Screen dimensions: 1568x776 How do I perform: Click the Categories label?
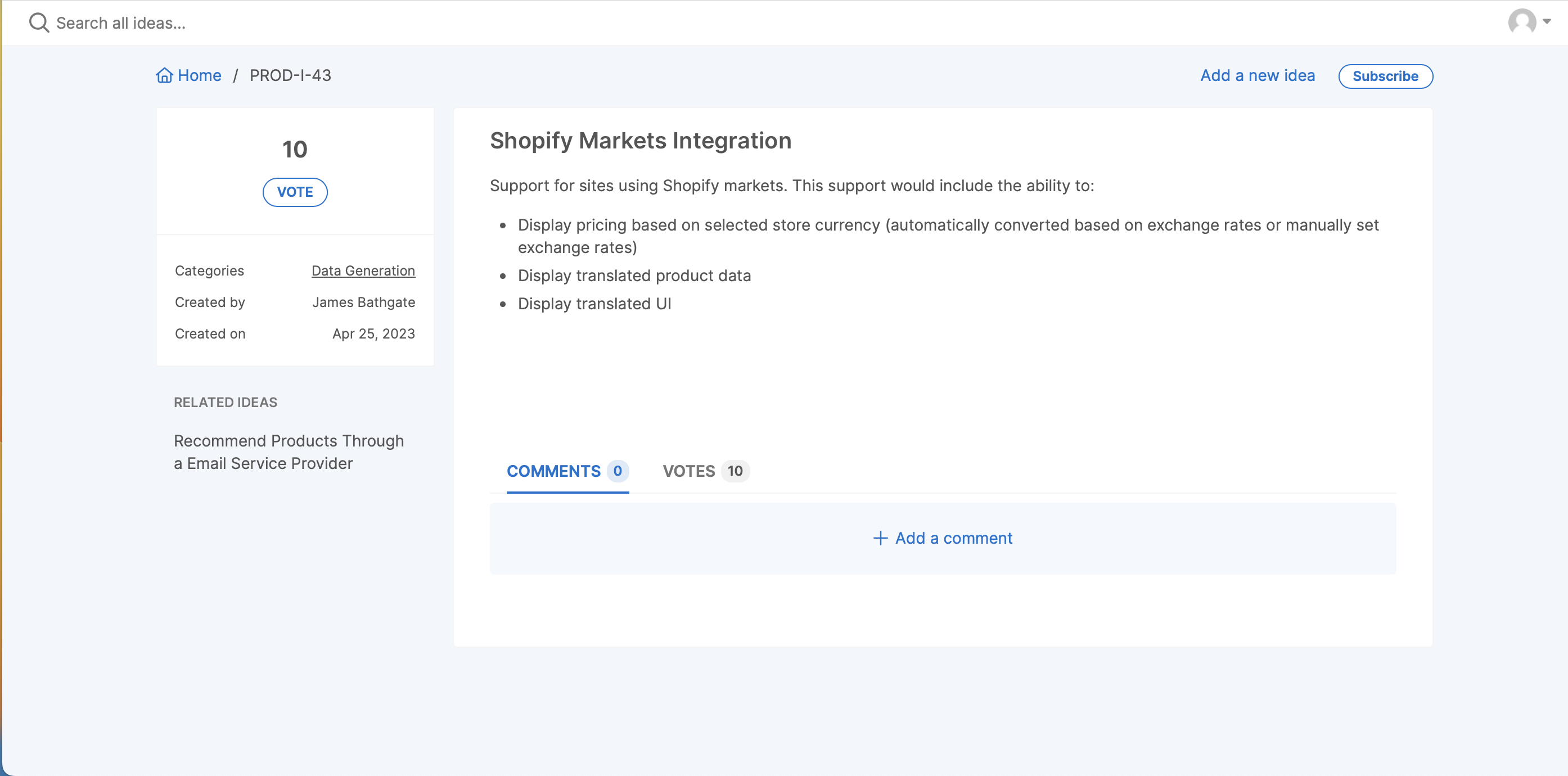(209, 271)
